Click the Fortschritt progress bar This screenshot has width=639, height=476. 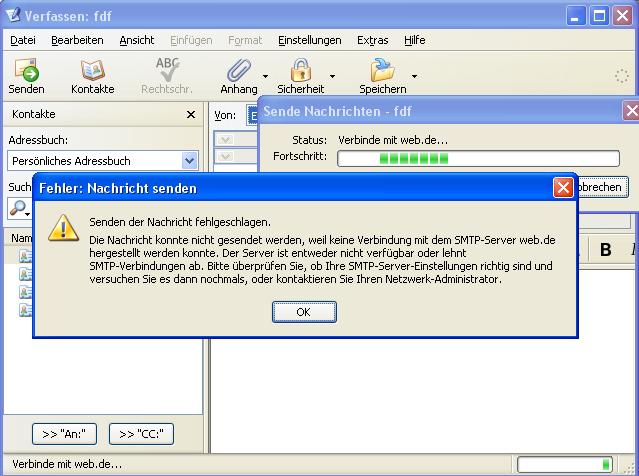click(x=478, y=158)
